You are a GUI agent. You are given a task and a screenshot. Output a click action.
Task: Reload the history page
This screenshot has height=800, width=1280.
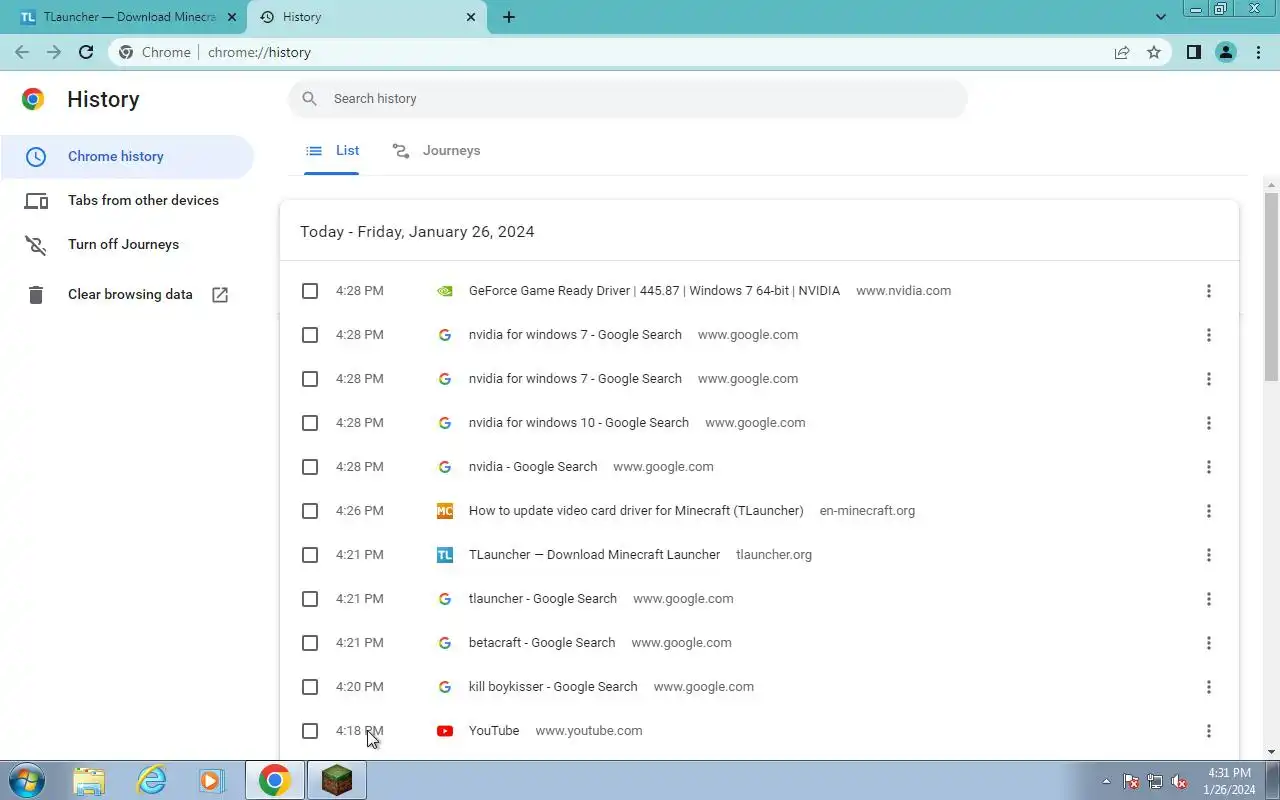click(86, 52)
